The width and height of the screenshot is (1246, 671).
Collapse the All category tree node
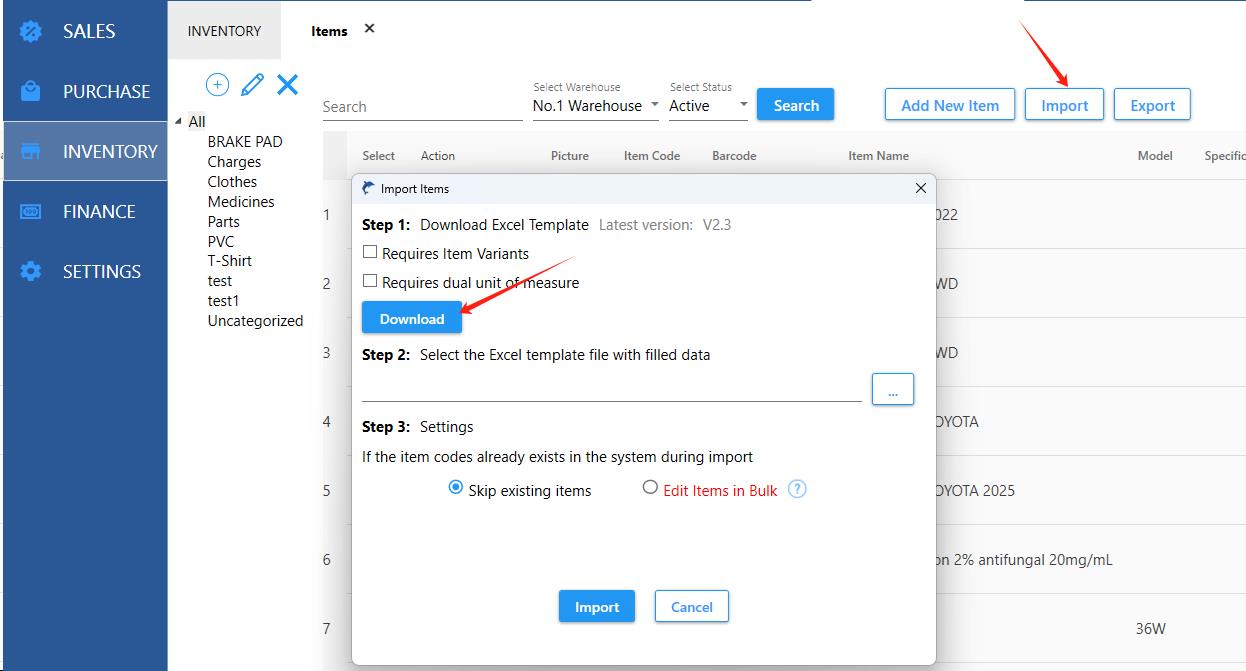(x=179, y=122)
